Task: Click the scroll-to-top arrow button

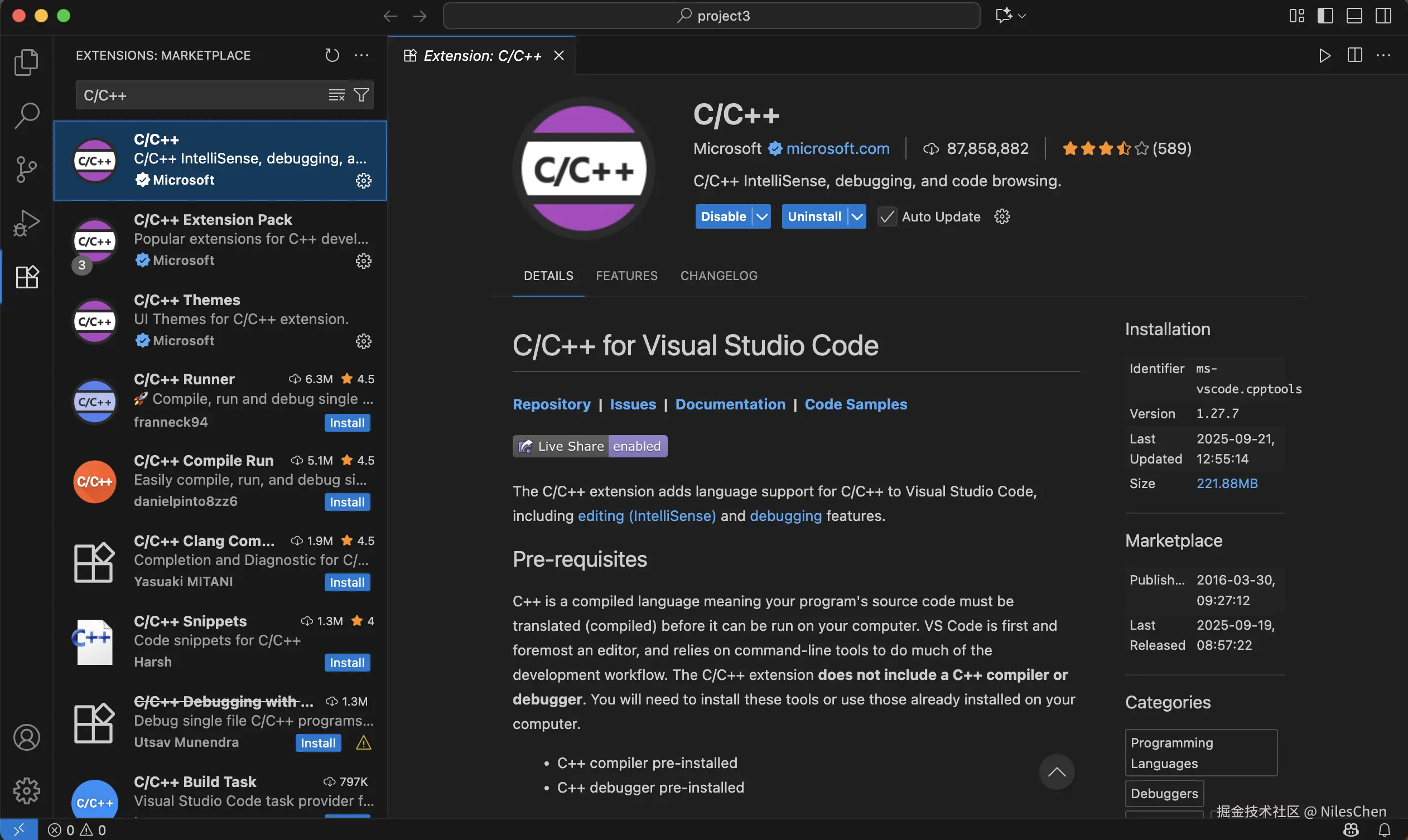Action: click(1056, 772)
